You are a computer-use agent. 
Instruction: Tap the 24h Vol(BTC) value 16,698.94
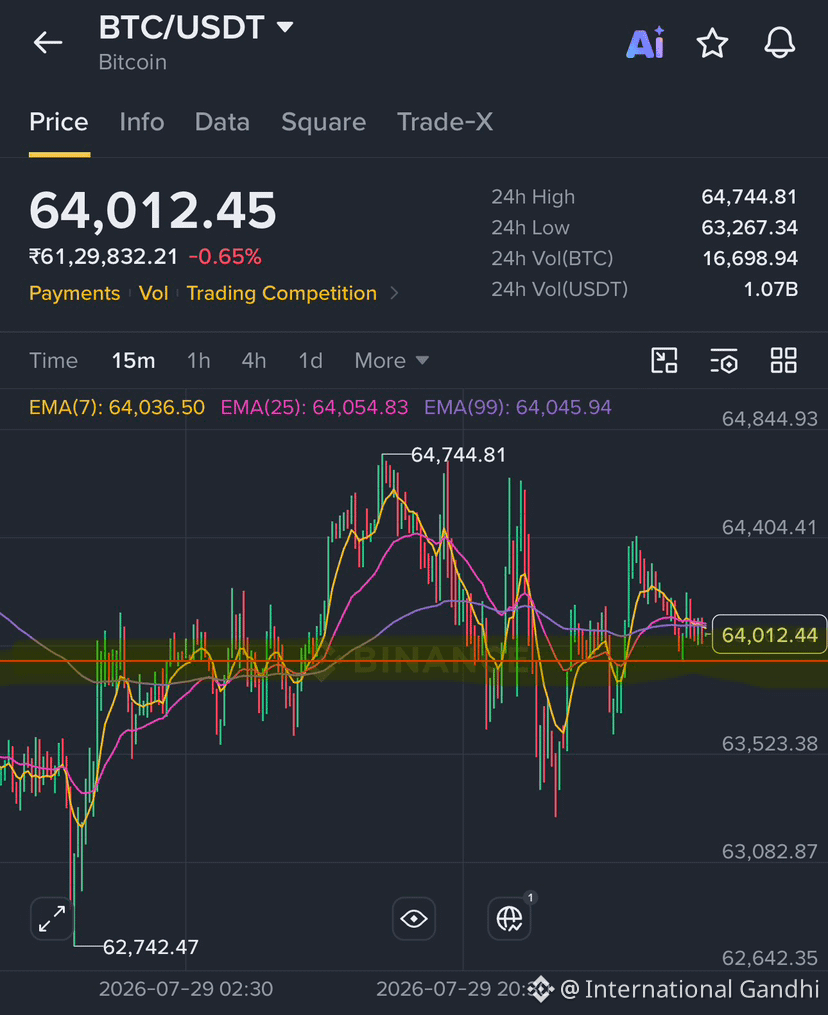click(750, 258)
